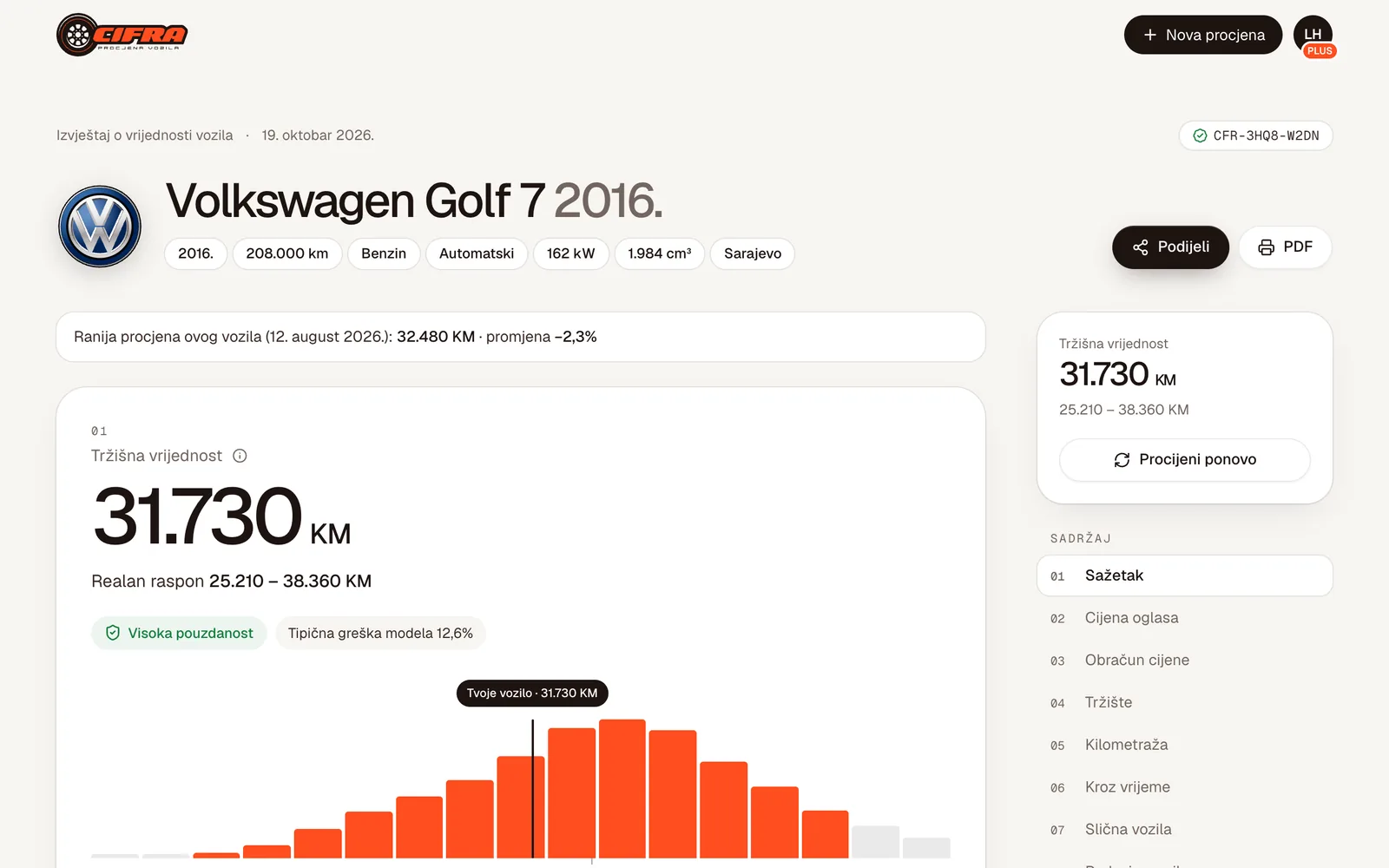The height and width of the screenshot is (868, 1389).
Task: Re-run valuation with Procijeni ponovo
Action: [x=1184, y=460]
